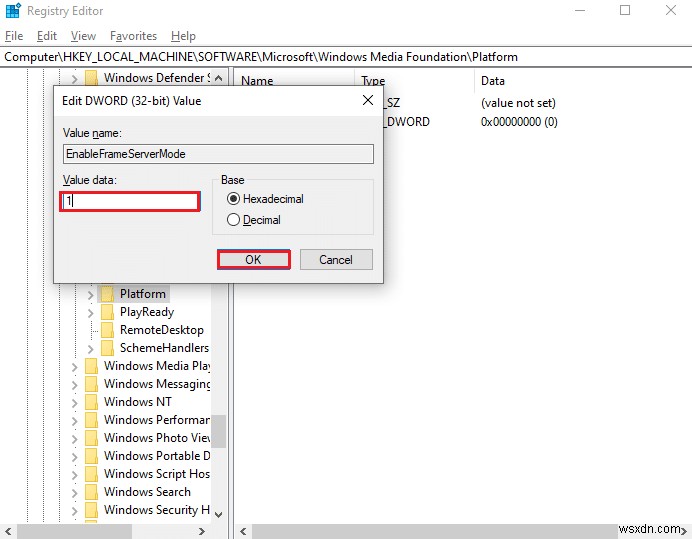The height and width of the screenshot is (539, 692).
Task: Click the RemoteDesktop folder icon
Action: click(x=107, y=330)
